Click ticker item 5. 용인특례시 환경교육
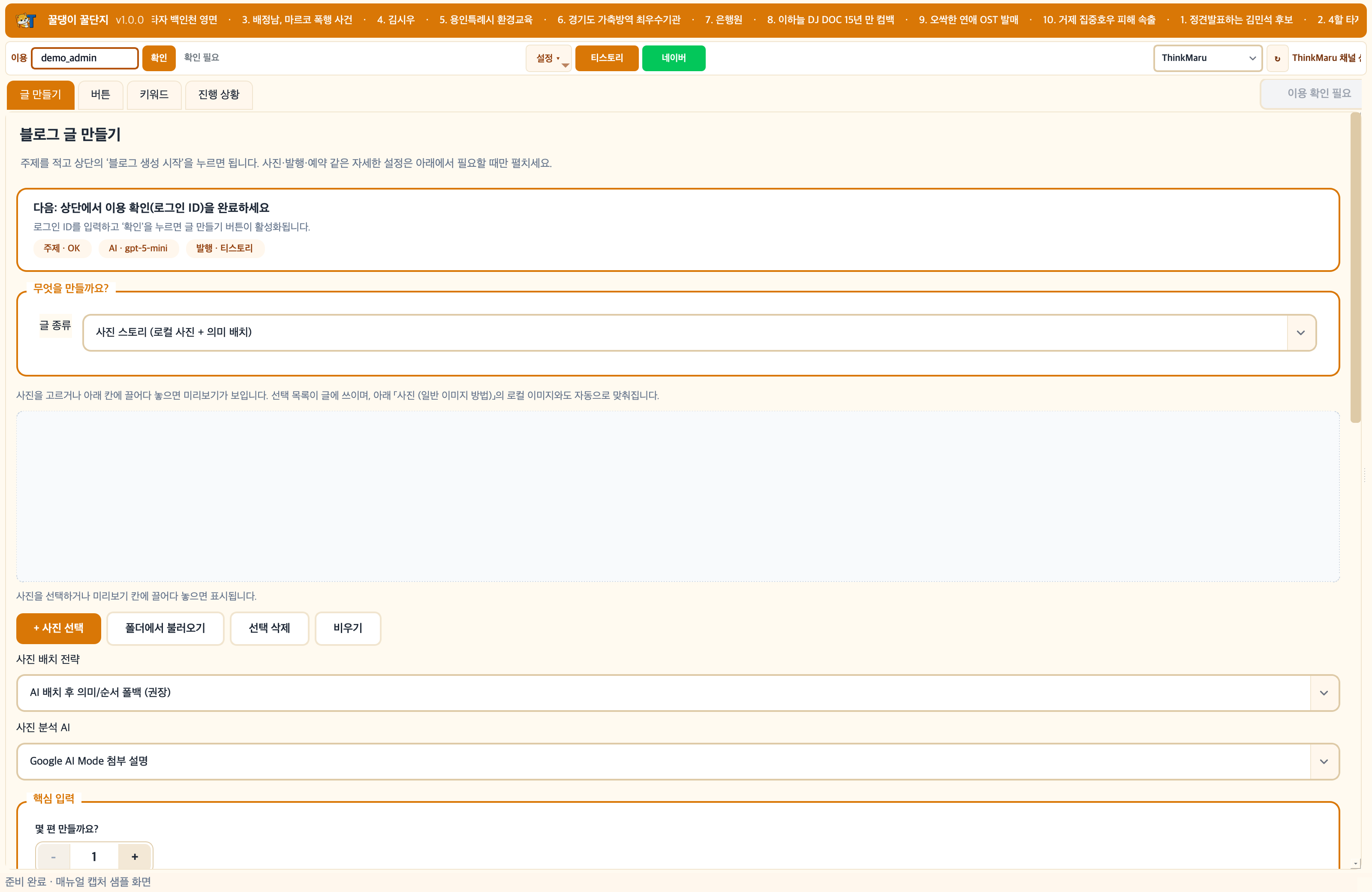 pyautogui.click(x=486, y=20)
